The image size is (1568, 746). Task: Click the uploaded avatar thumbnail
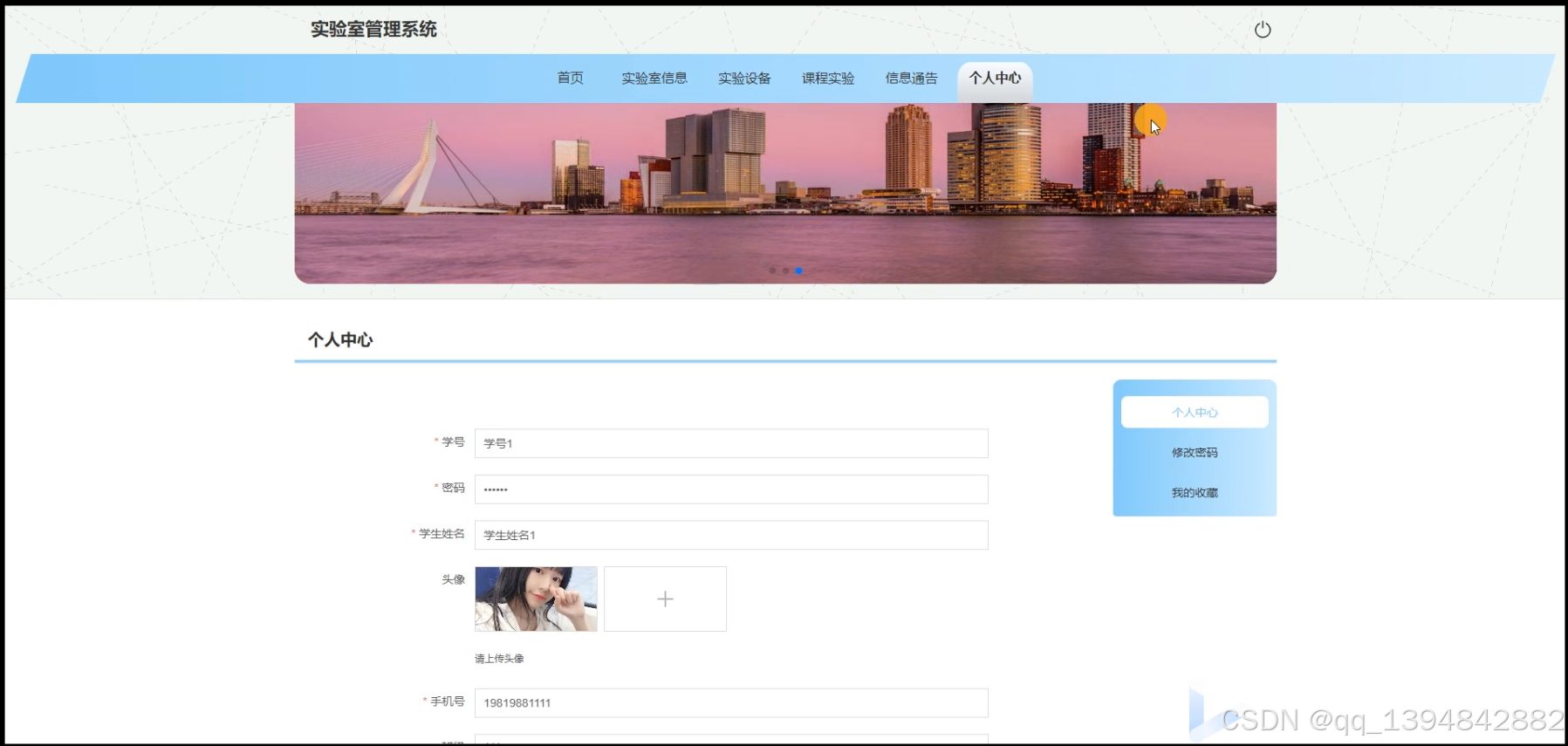[x=536, y=599]
